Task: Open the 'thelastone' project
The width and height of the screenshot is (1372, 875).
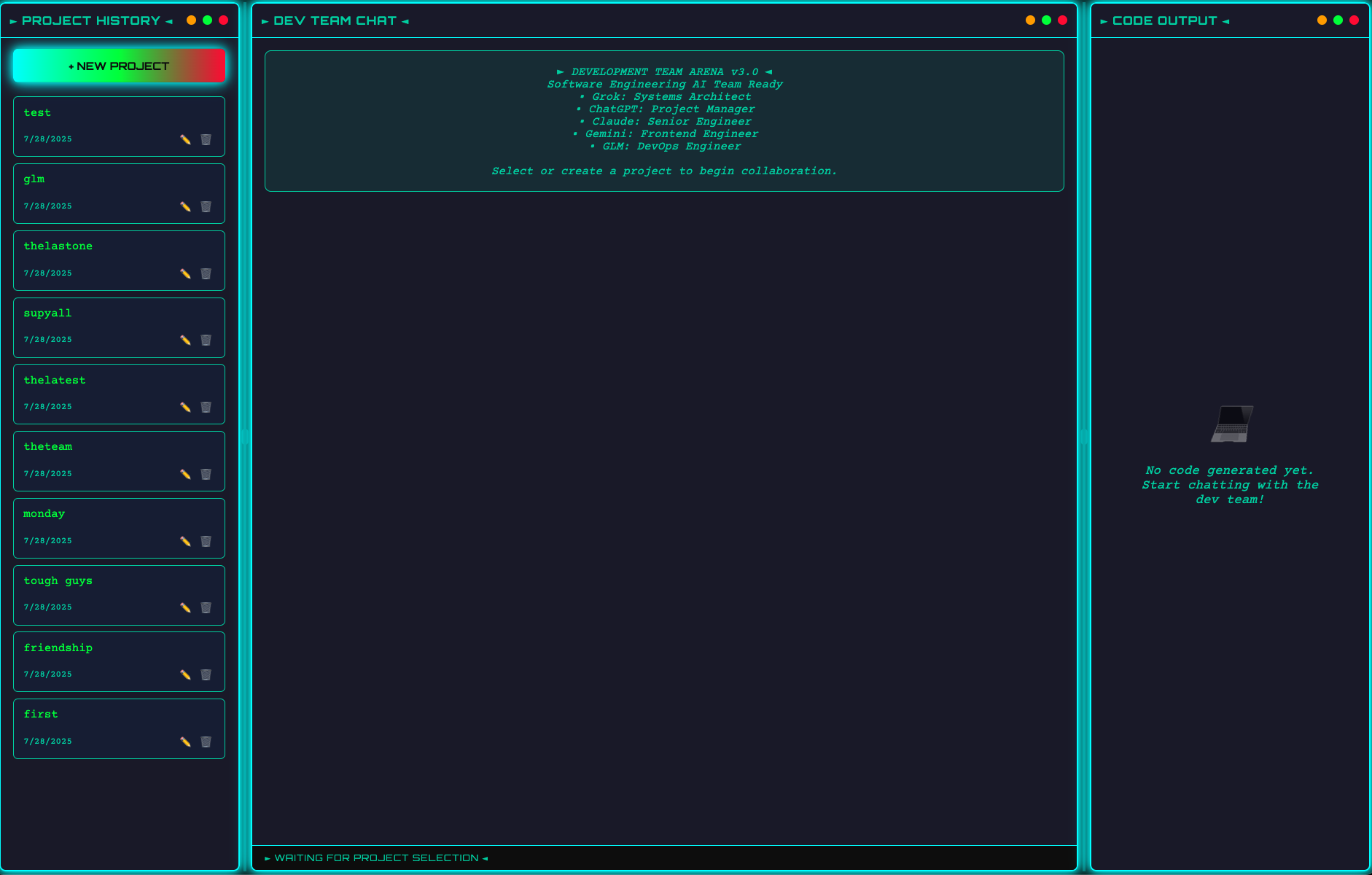Action: [x=119, y=260]
